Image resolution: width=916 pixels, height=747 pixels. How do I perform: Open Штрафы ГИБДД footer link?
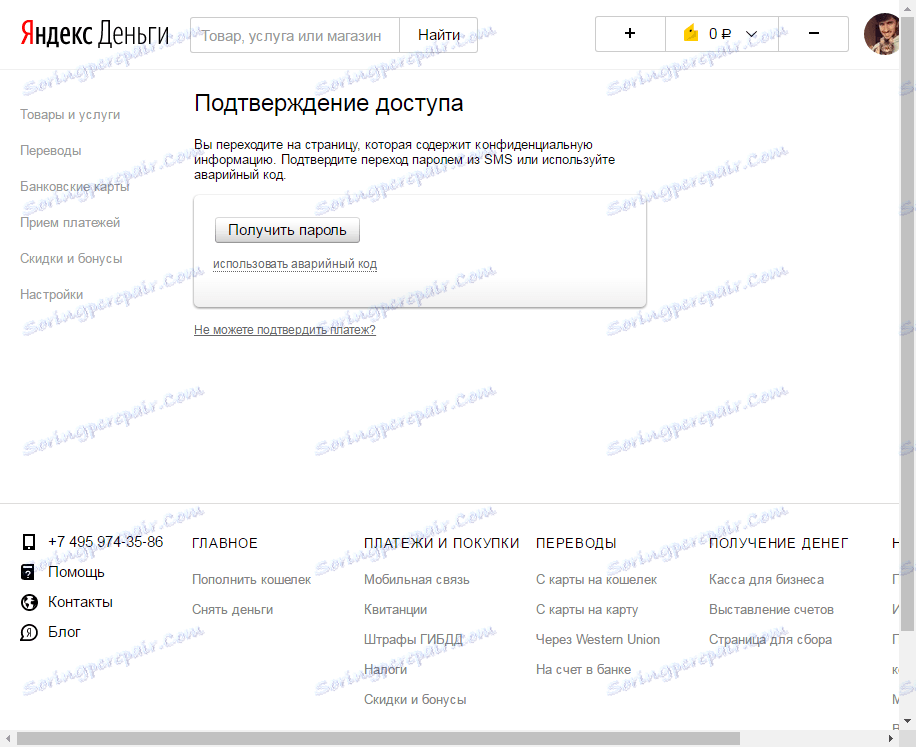(413, 640)
